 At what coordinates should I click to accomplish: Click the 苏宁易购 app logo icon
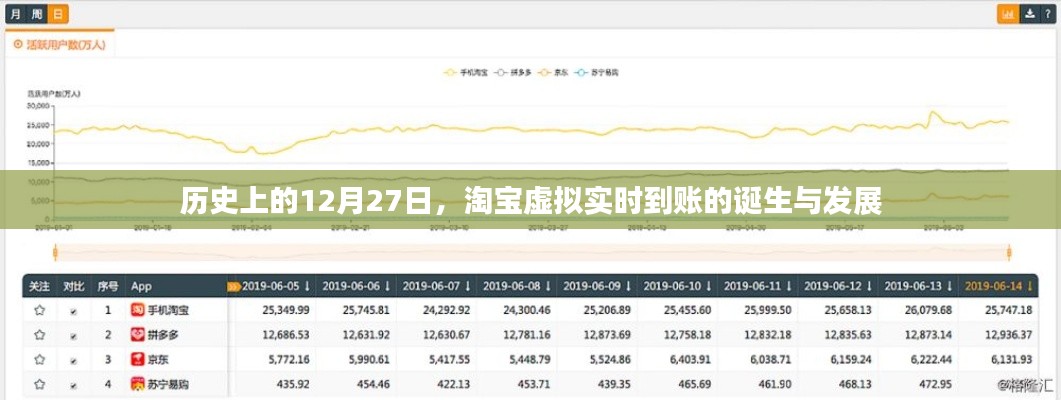coord(138,384)
